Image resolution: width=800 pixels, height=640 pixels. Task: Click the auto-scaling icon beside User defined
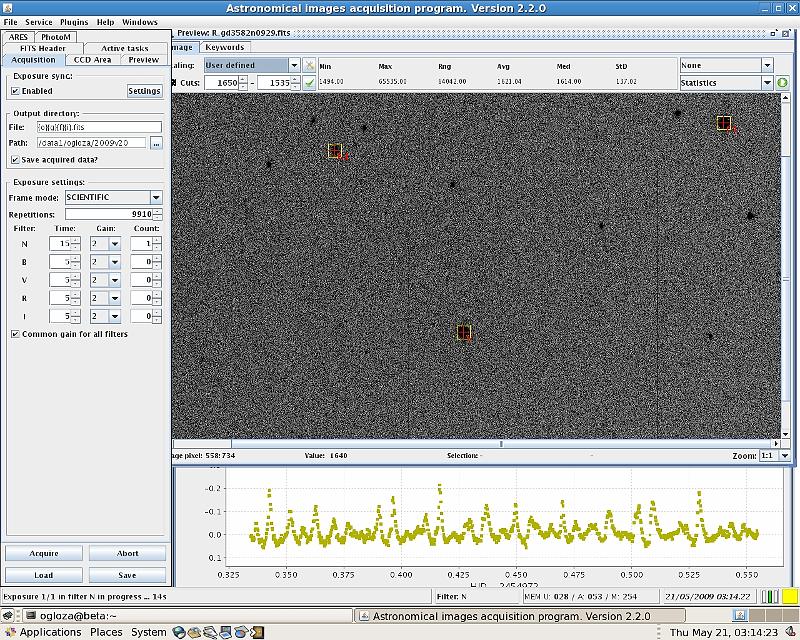coord(310,65)
